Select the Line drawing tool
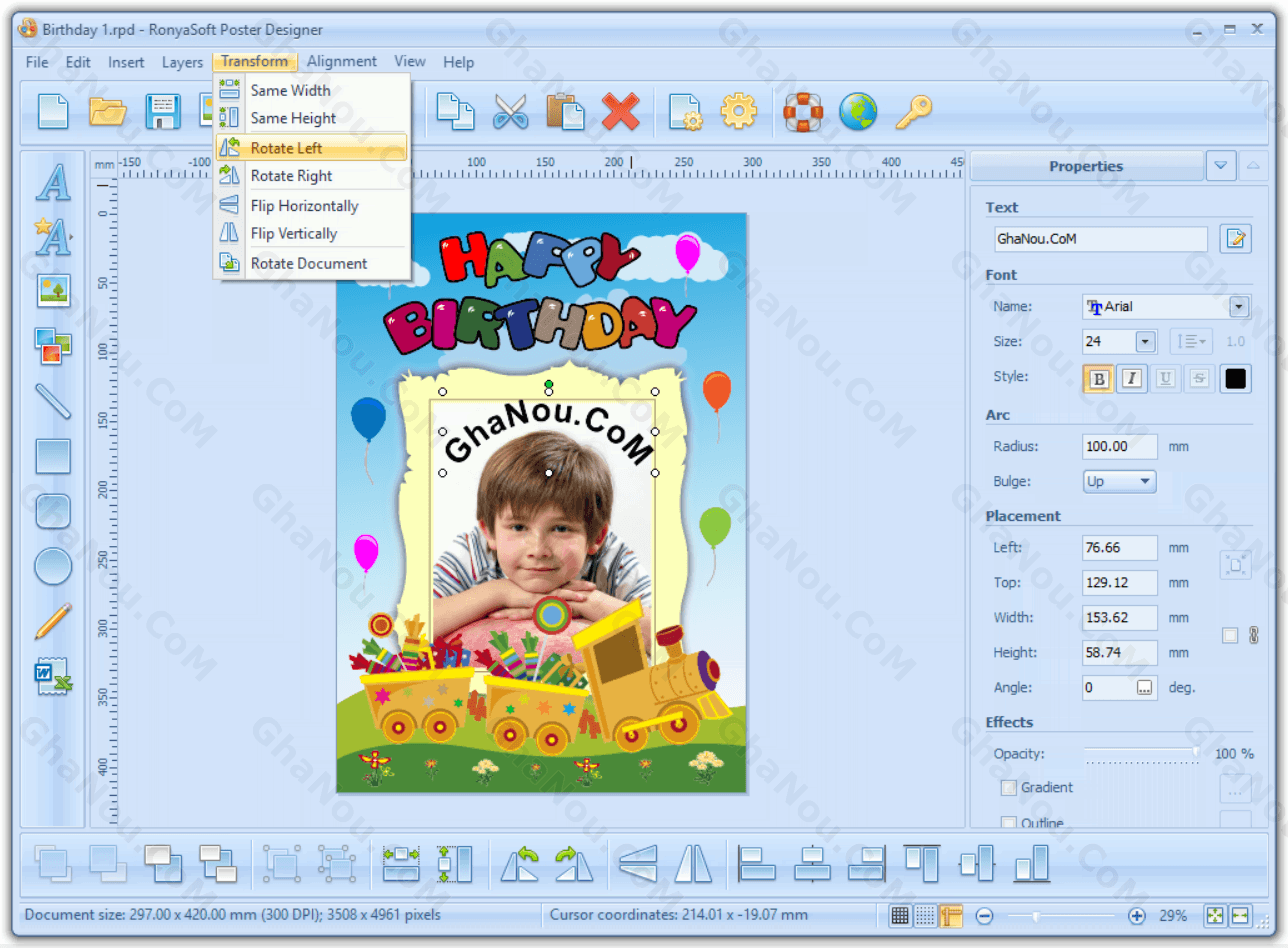The width and height of the screenshot is (1288, 948). (x=53, y=401)
